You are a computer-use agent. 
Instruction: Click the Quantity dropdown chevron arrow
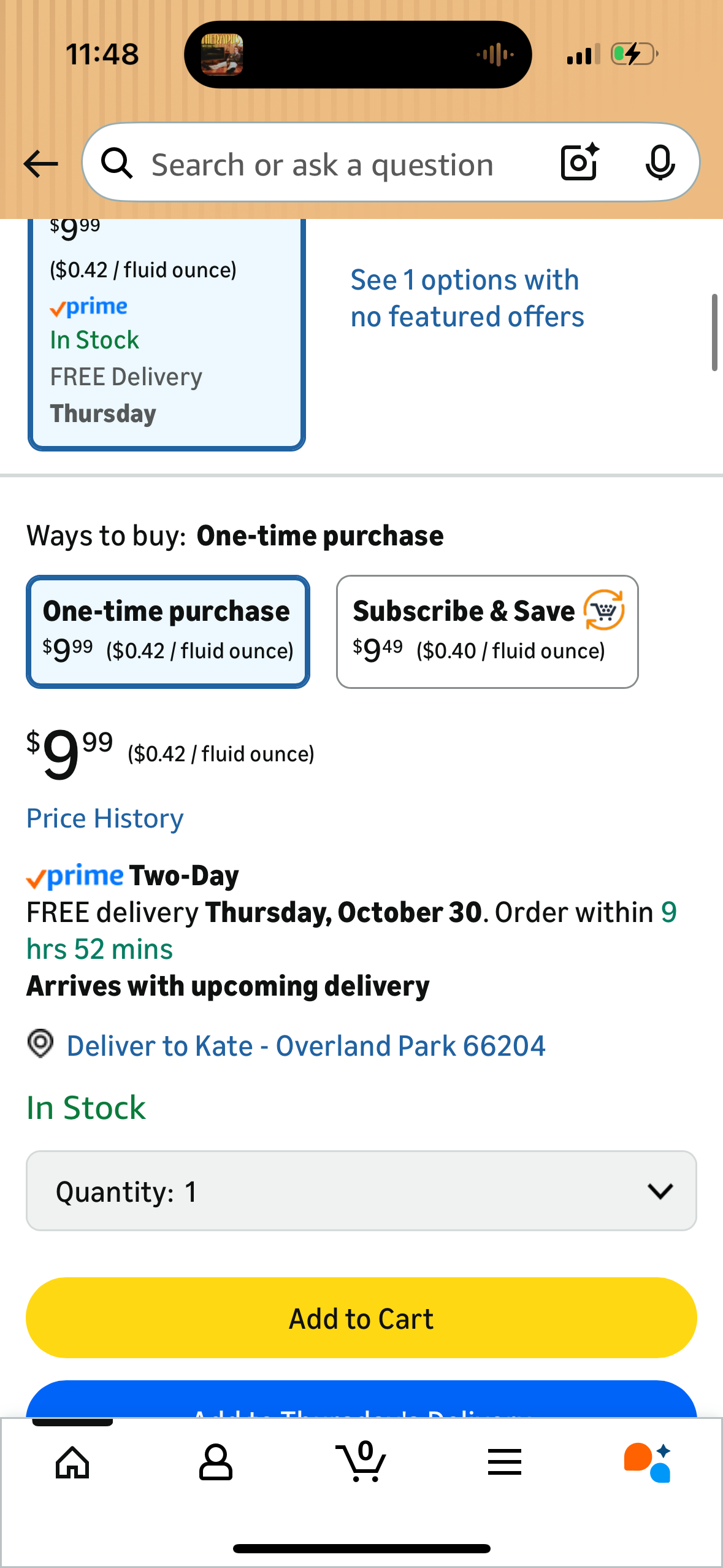coord(660,1191)
